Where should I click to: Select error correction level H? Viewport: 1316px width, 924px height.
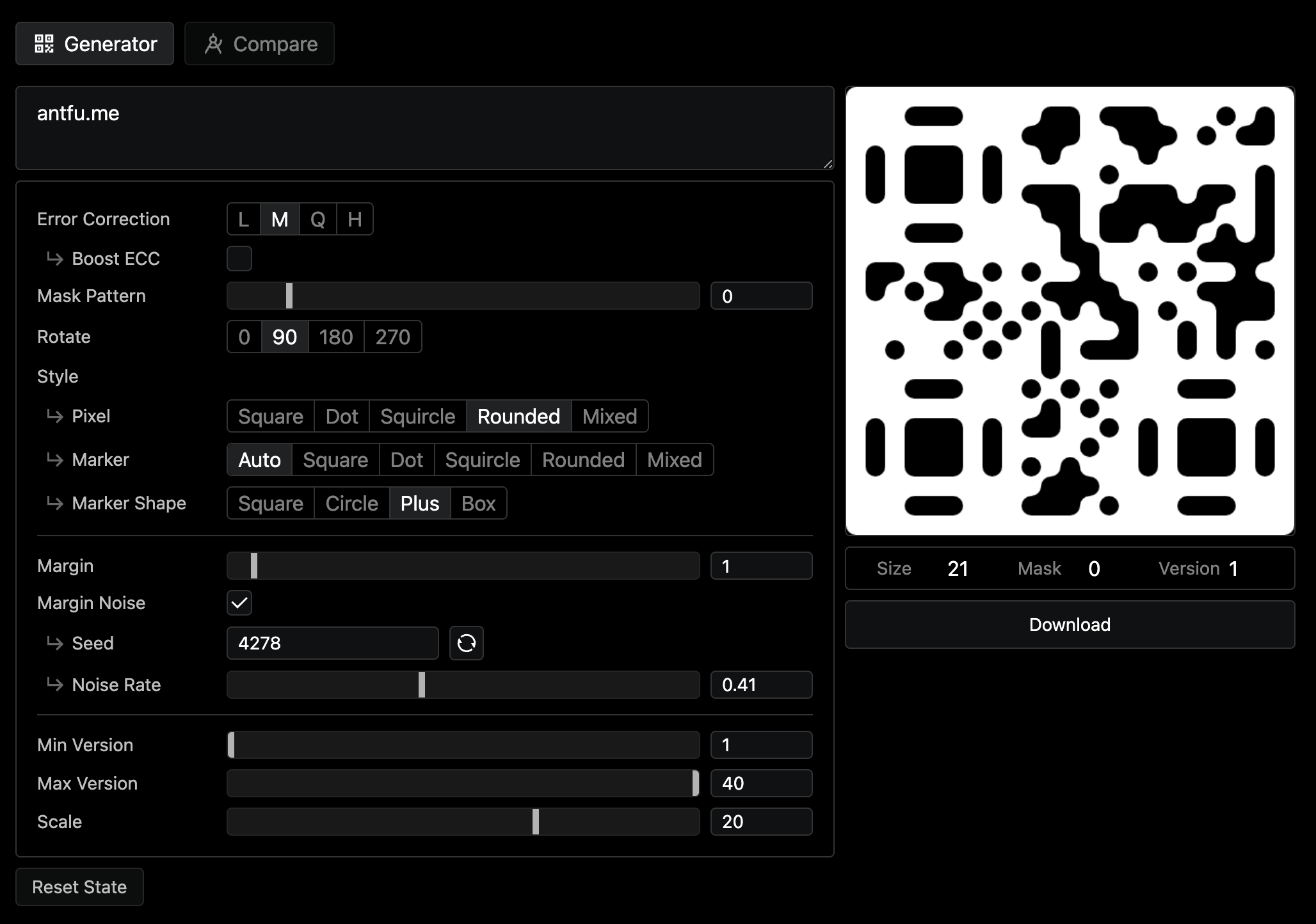(x=355, y=219)
